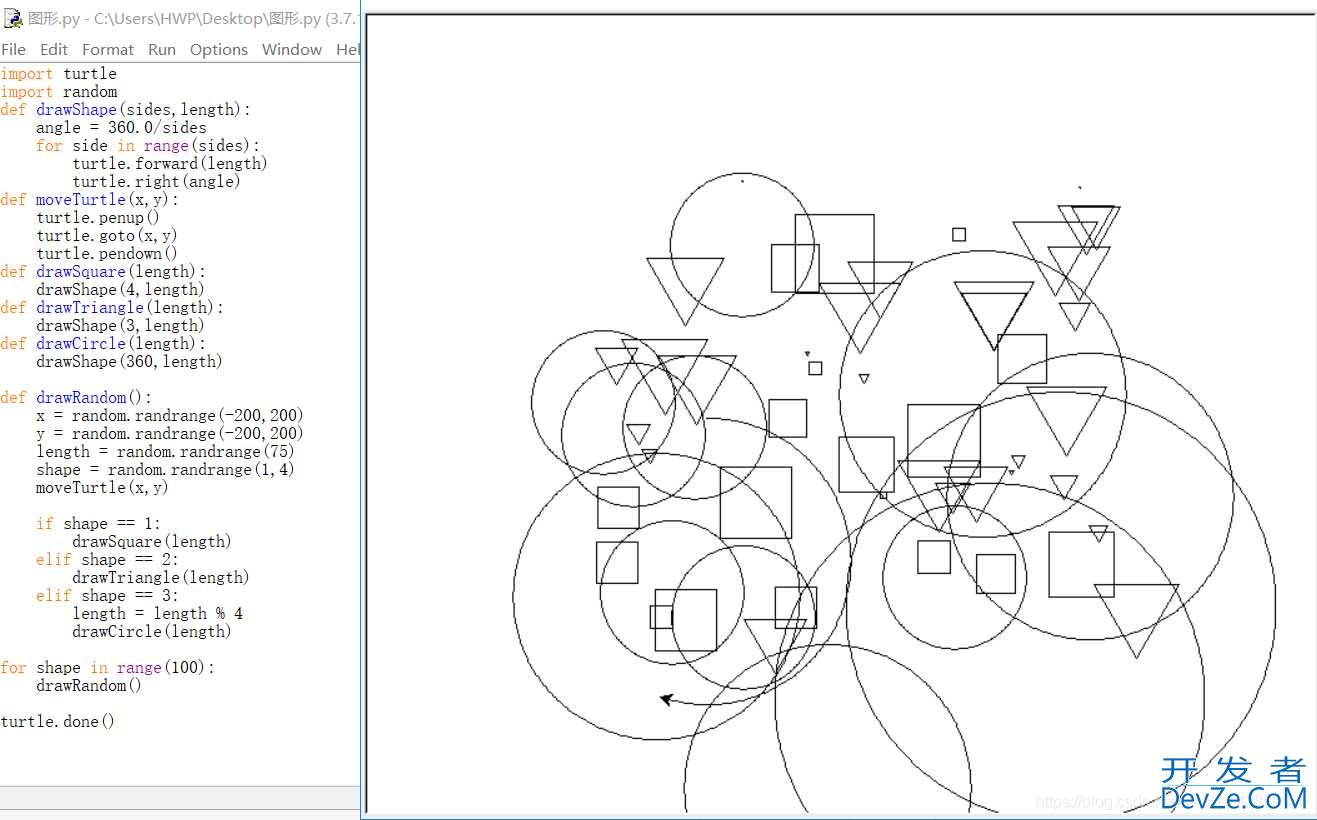The image size is (1317, 820).
Task: Click the line 'drawShape(4,length)'
Action: pos(120,290)
